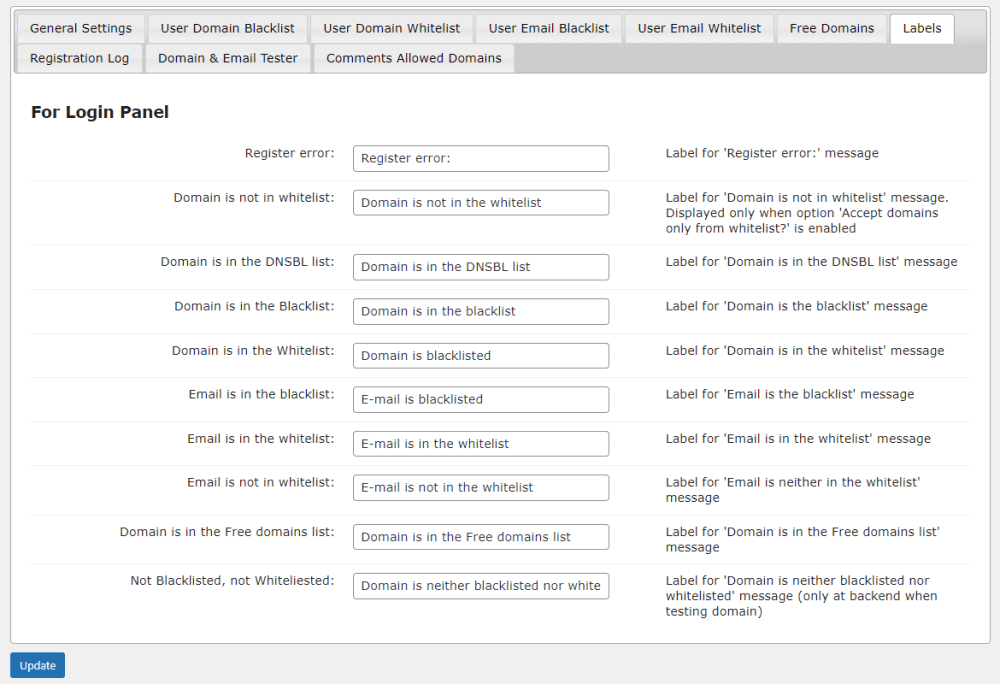This screenshot has width=1000, height=684.
Task: Open the General Settings tab
Action: 81,28
